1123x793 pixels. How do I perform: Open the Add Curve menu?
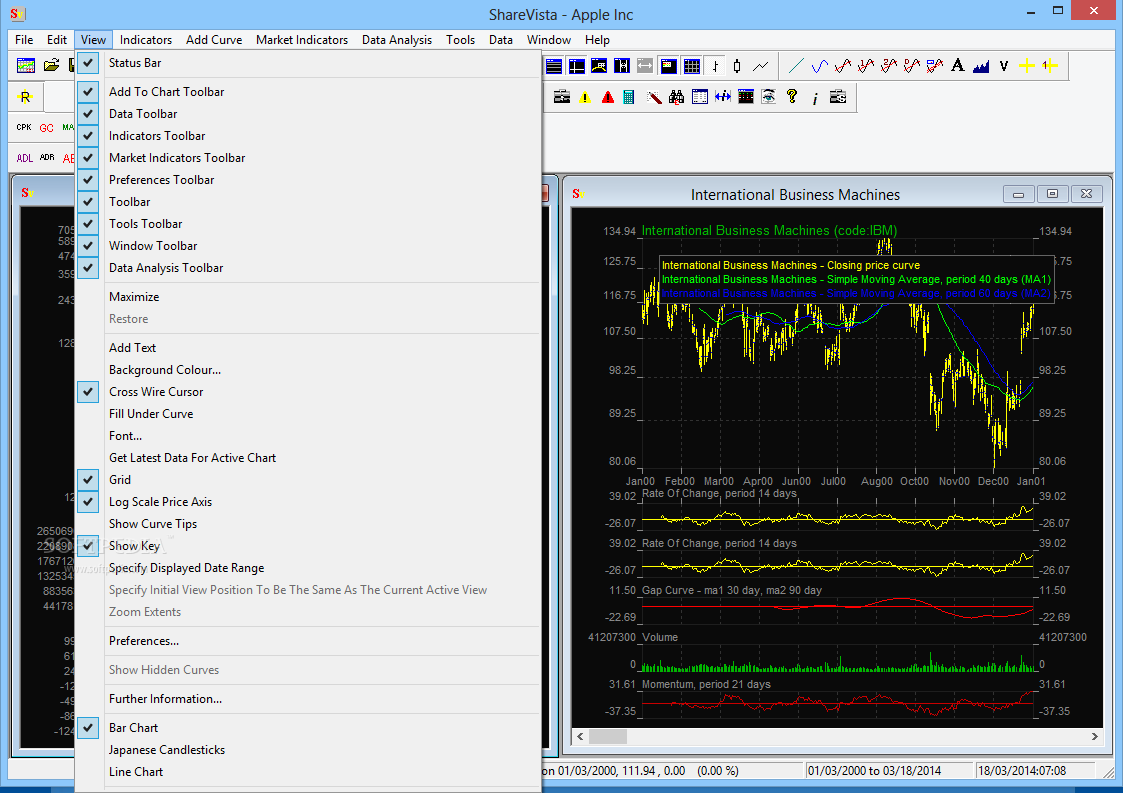click(214, 39)
